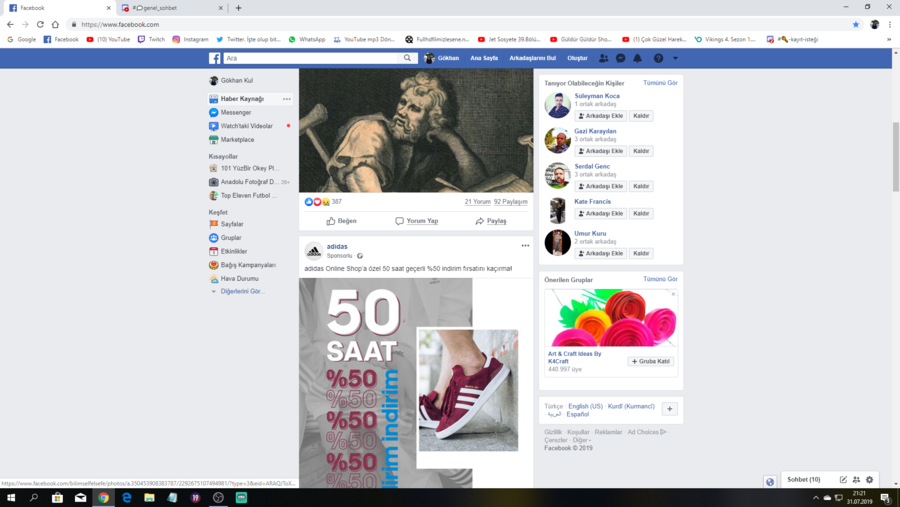Viewport: 900px width, 507px height.
Task: Dismiss the suggested group card with X
Action: (673, 294)
